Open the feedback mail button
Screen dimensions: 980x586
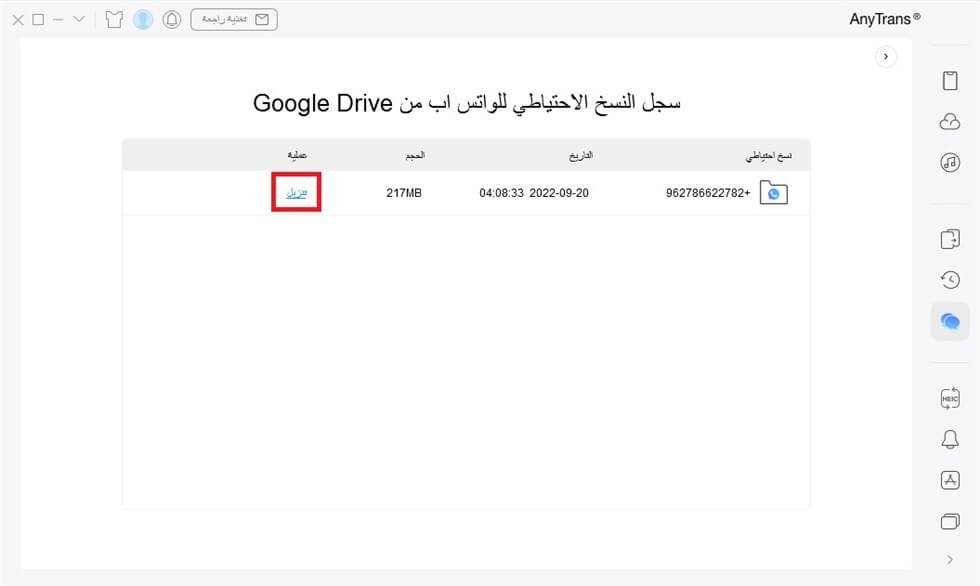pos(234,19)
